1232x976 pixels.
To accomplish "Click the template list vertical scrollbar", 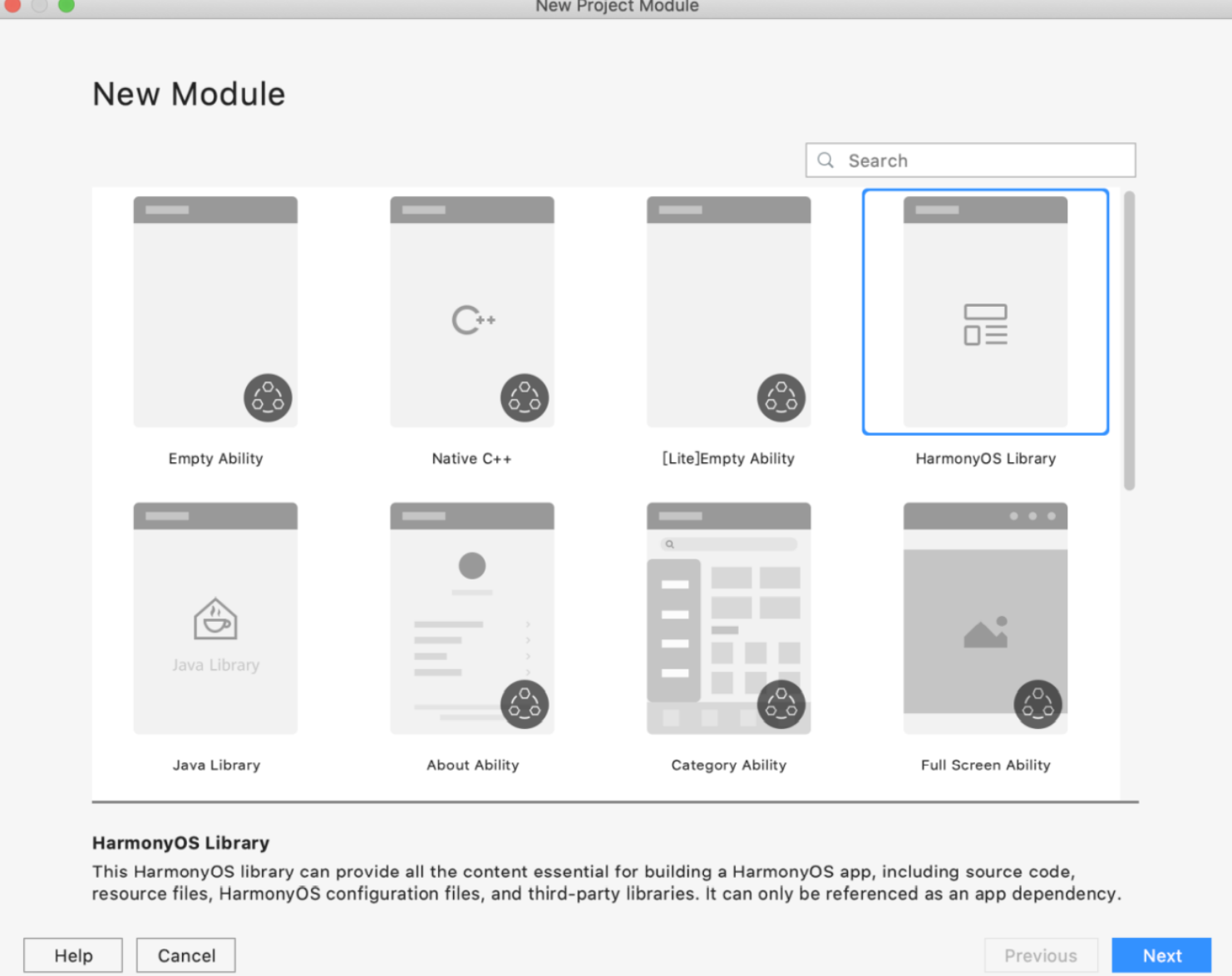I will tap(1129, 341).
